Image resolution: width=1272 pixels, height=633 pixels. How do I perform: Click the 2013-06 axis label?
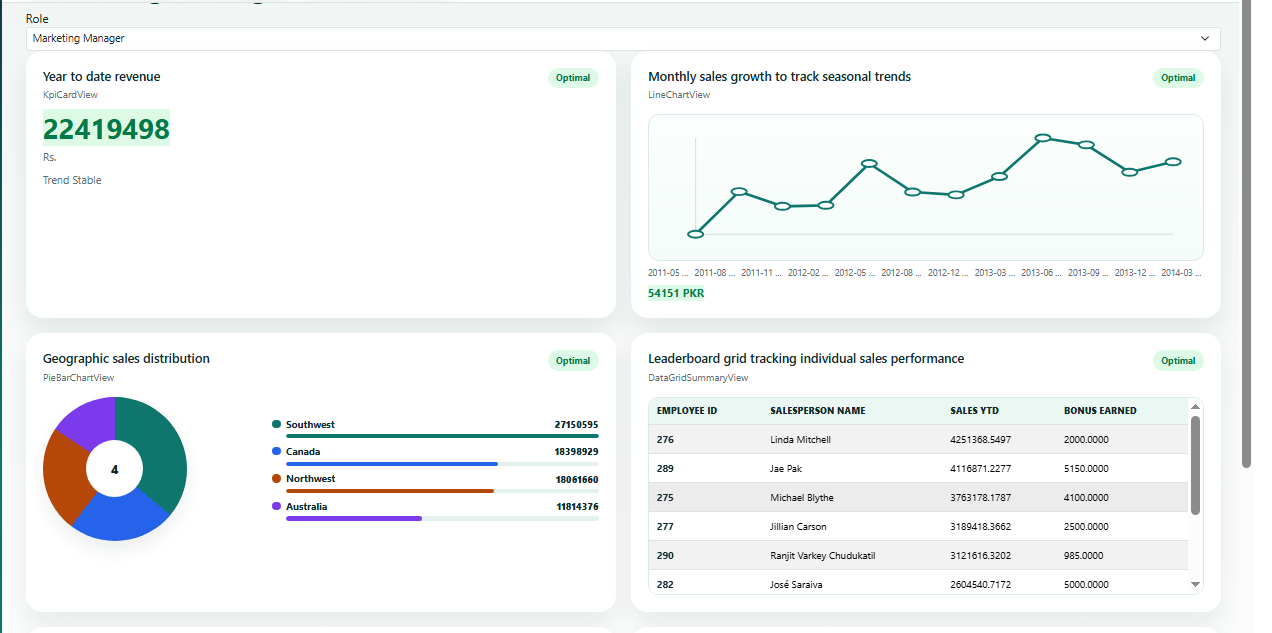(1040, 273)
